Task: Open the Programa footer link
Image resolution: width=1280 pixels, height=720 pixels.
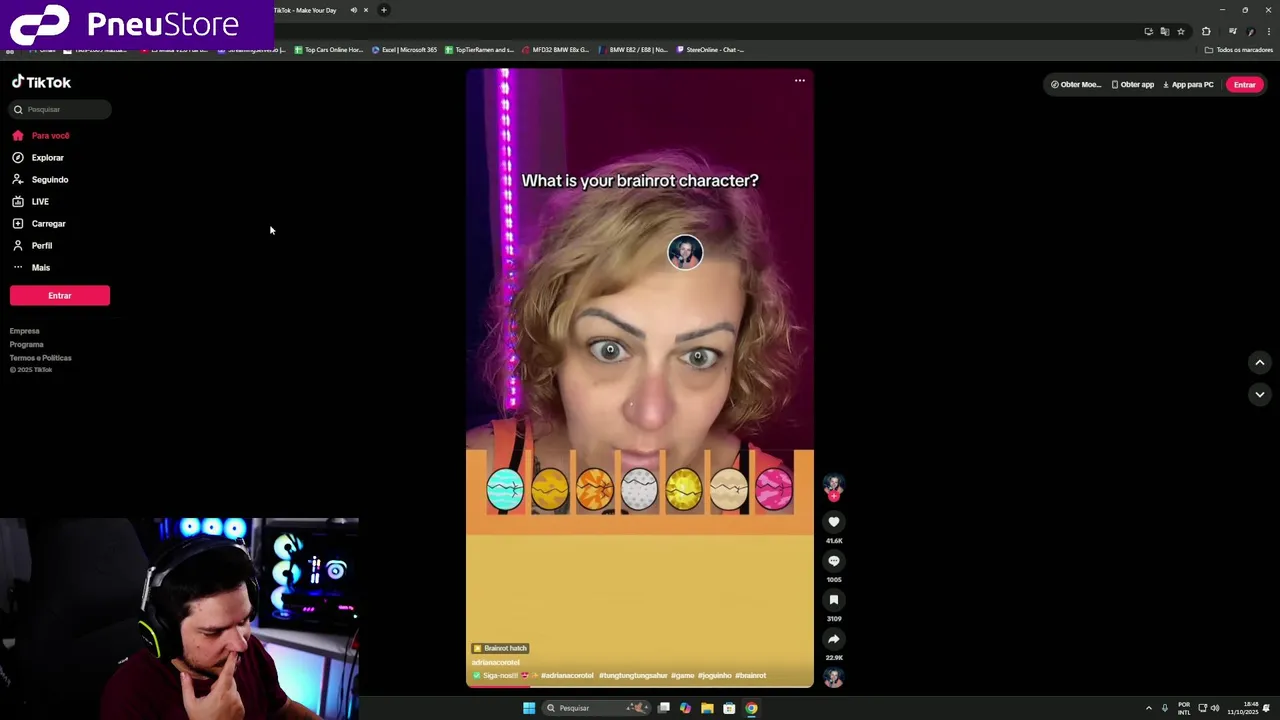Action: point(27,344)
